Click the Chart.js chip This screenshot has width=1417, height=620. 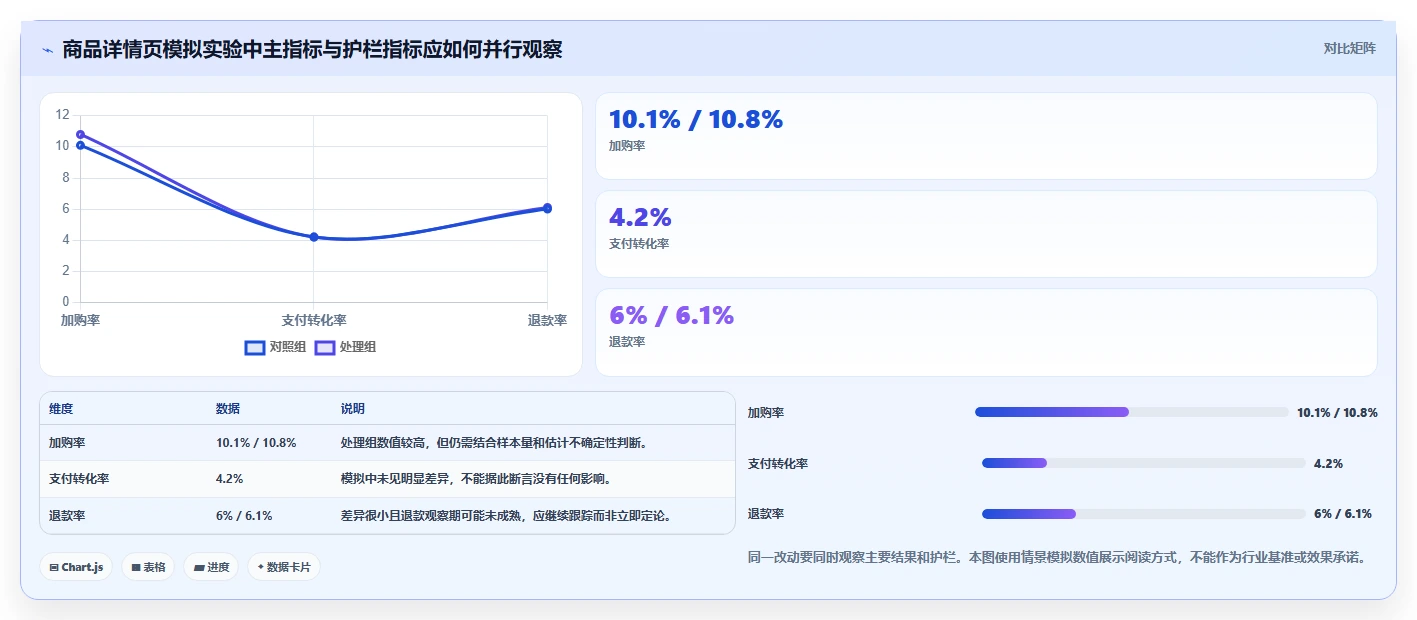(x=77, y=567)
